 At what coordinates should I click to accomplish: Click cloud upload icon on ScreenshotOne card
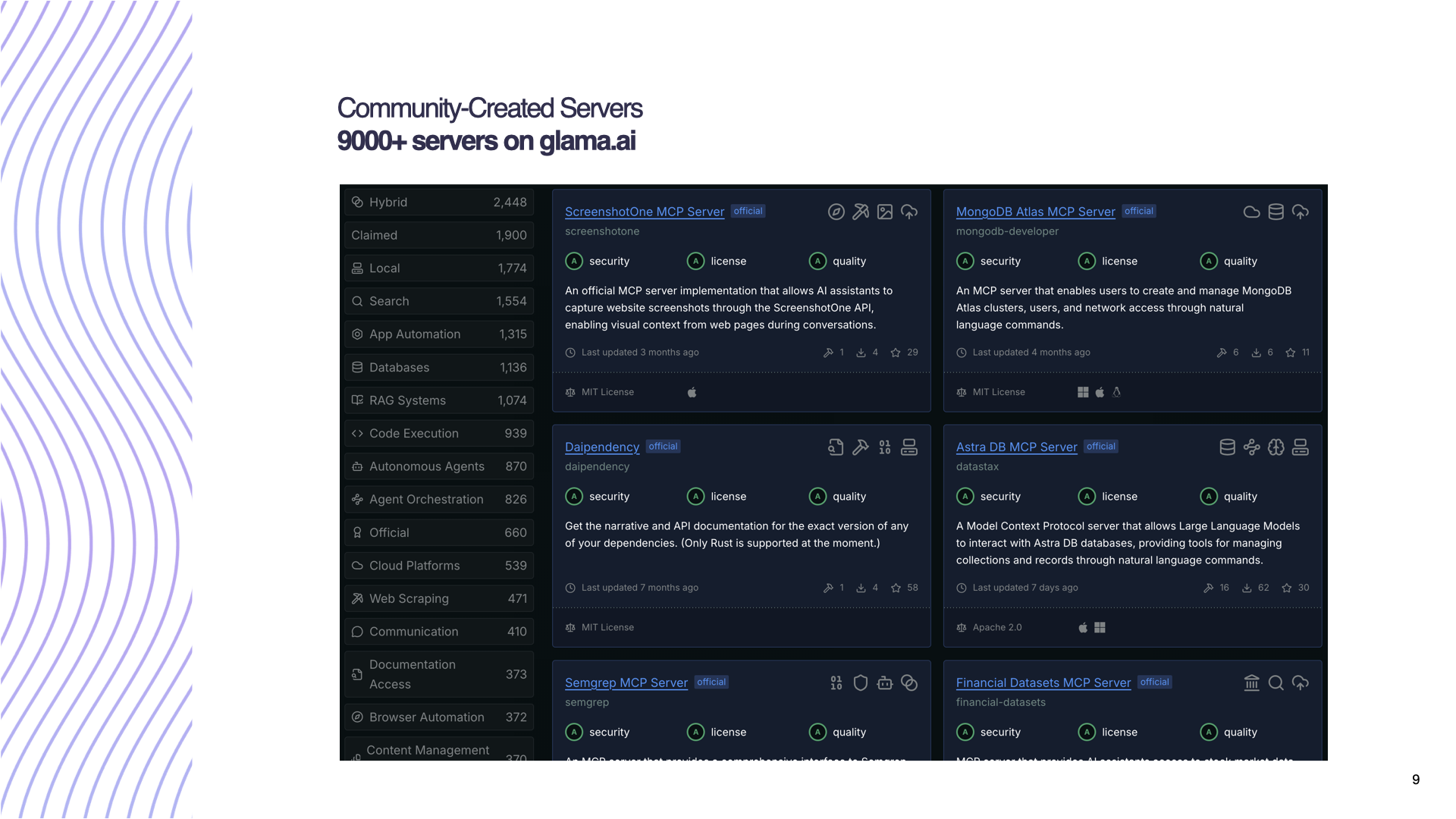(x=908, y=212)
